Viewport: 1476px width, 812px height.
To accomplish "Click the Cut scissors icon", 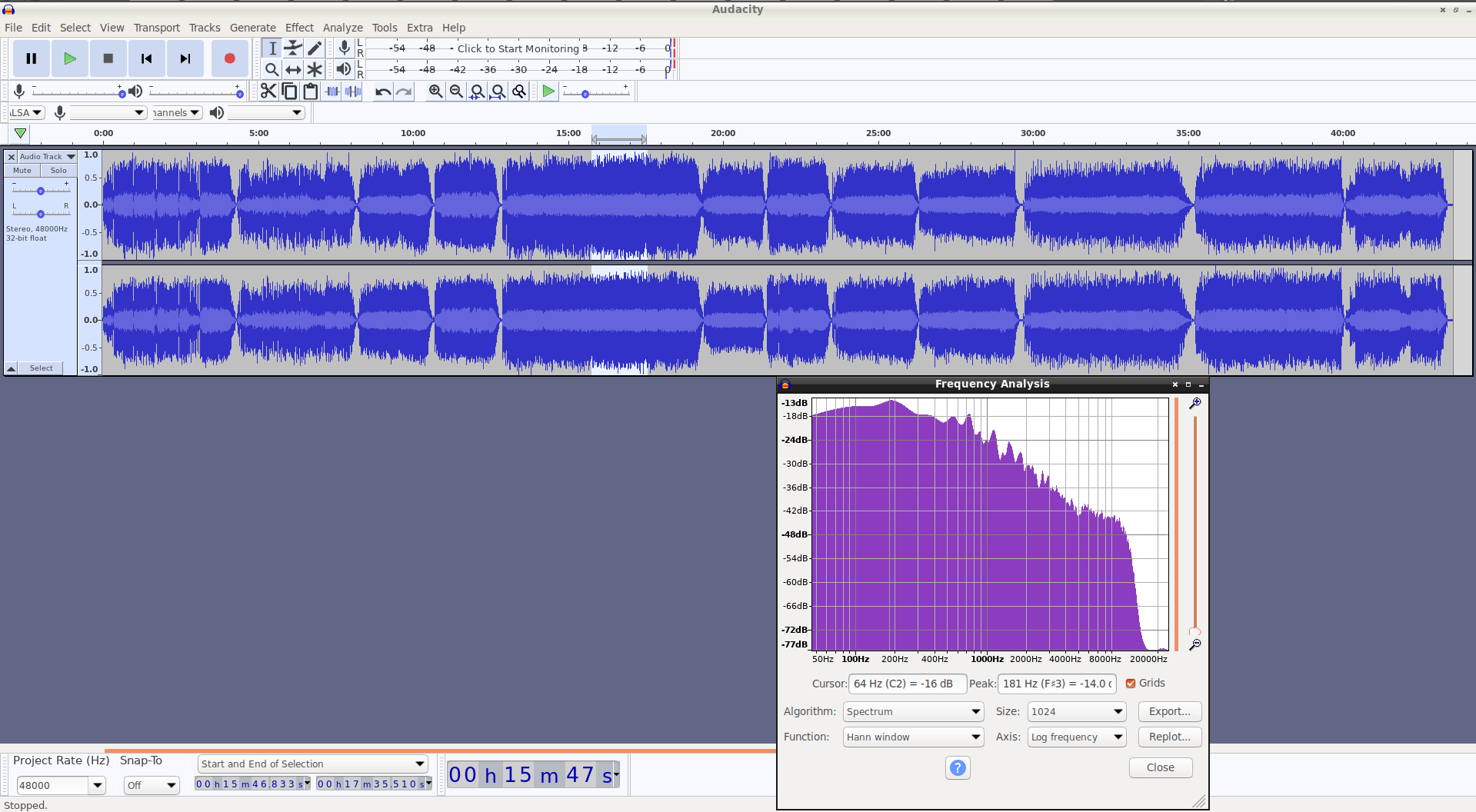I will [268, 91].
